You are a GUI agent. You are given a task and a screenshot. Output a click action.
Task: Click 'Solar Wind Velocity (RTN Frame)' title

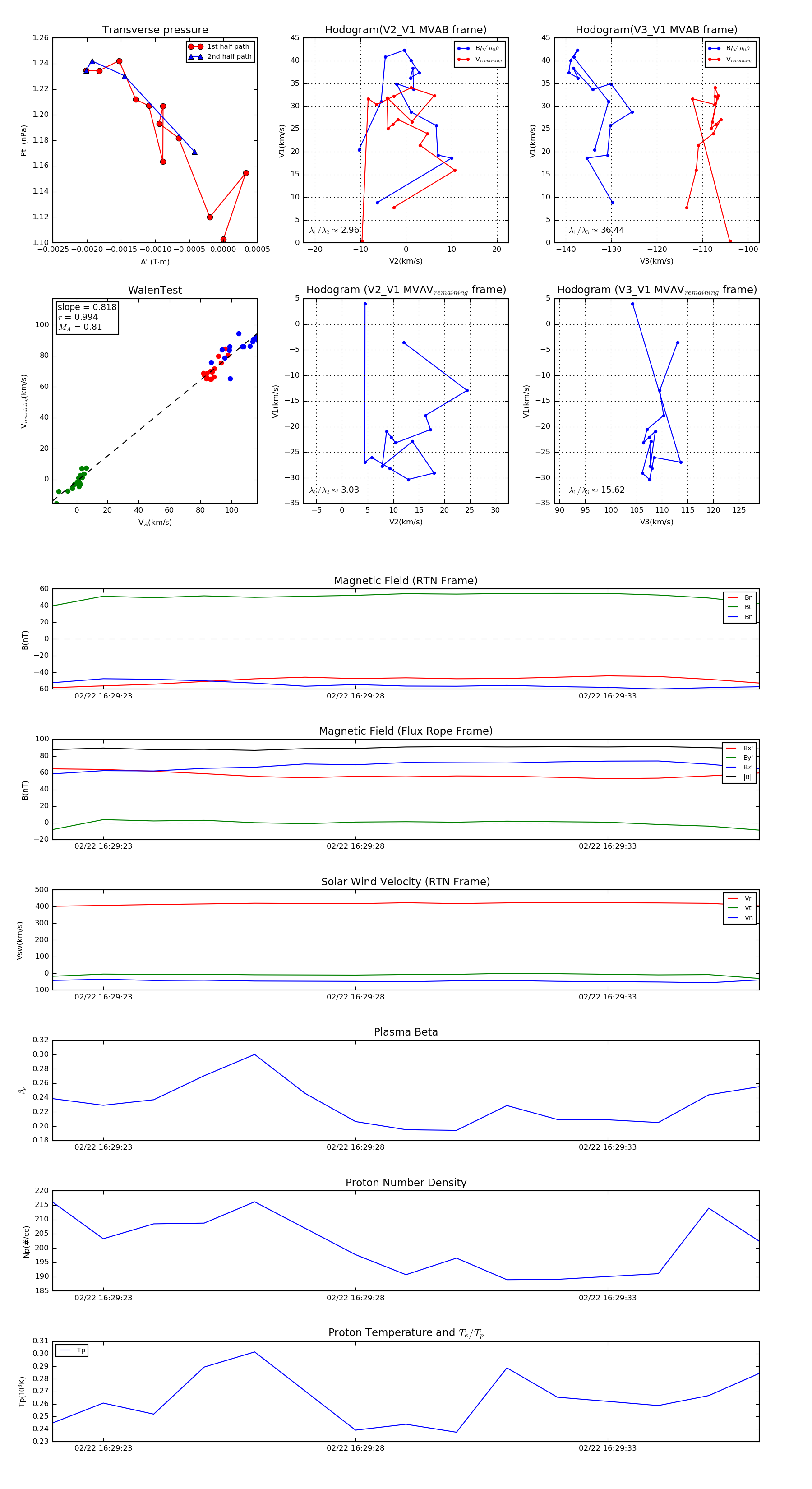[x=406, y=882]
